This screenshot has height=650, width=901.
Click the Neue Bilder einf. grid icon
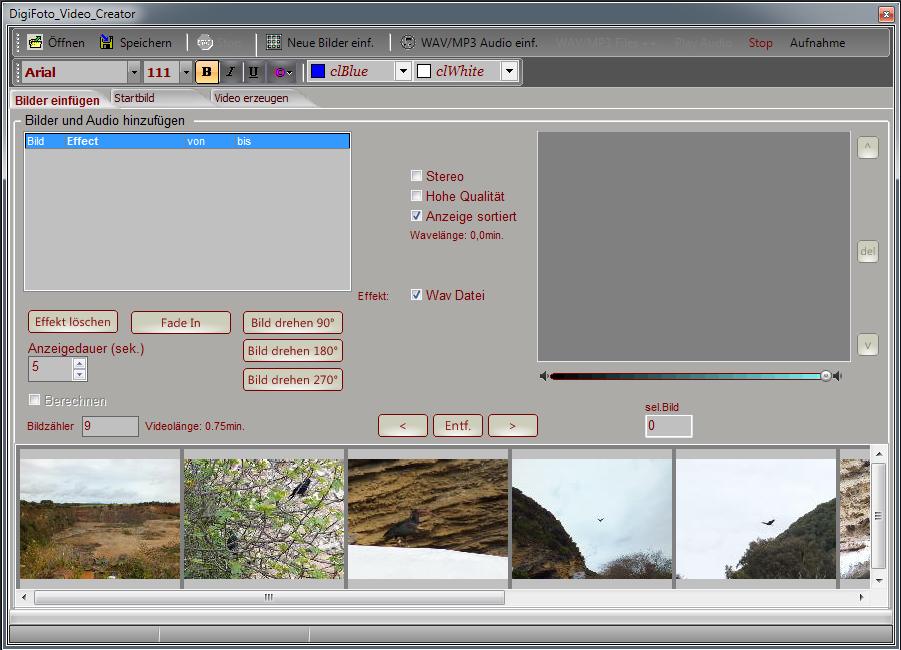click(274, 43)
